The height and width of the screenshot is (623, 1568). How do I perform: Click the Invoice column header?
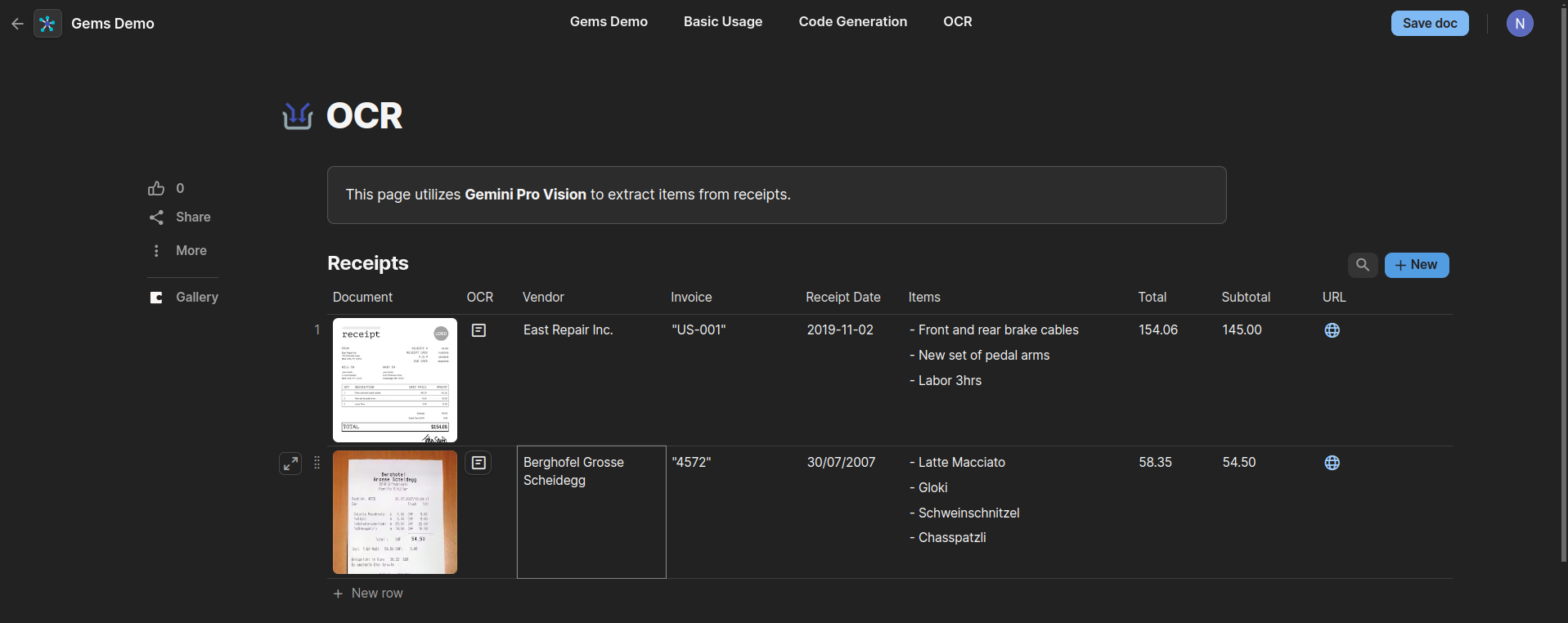(x=691, y=298)
